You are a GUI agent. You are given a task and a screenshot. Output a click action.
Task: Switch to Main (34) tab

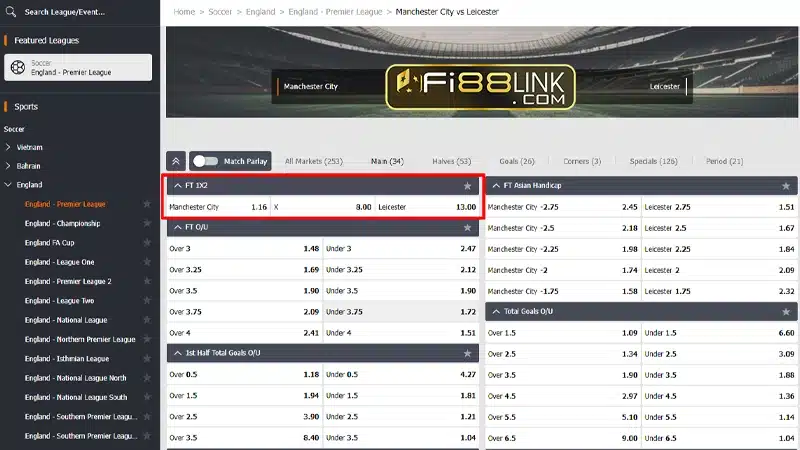click(x=387, y=161)
